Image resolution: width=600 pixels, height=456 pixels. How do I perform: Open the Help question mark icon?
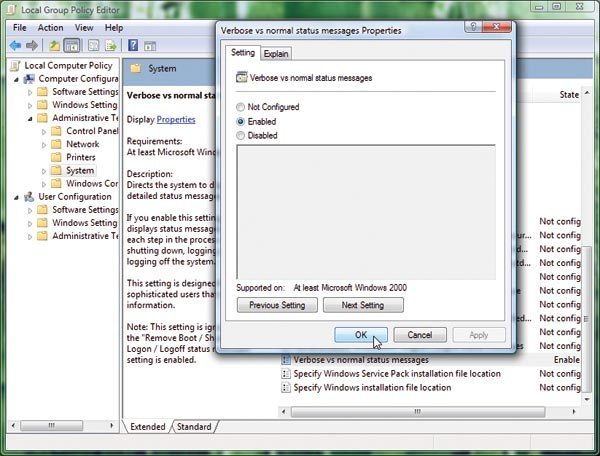tap(133, 45)
